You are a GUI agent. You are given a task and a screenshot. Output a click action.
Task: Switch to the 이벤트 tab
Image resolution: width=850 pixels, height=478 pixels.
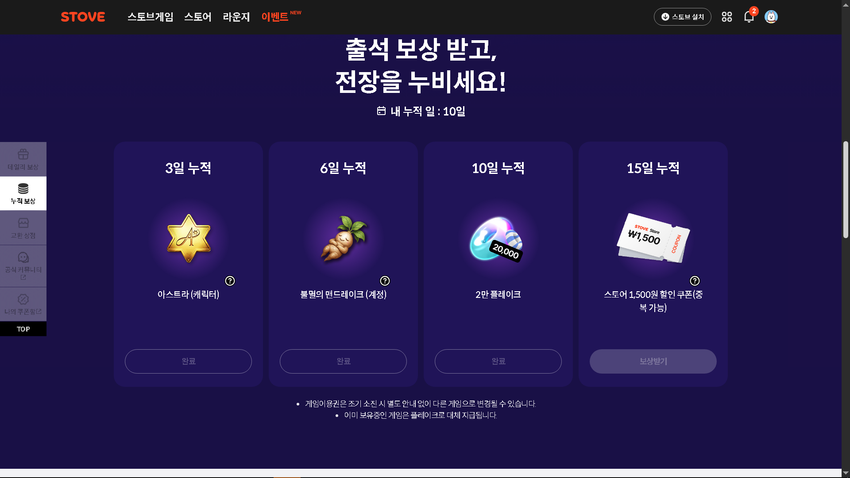pos(275,17)
